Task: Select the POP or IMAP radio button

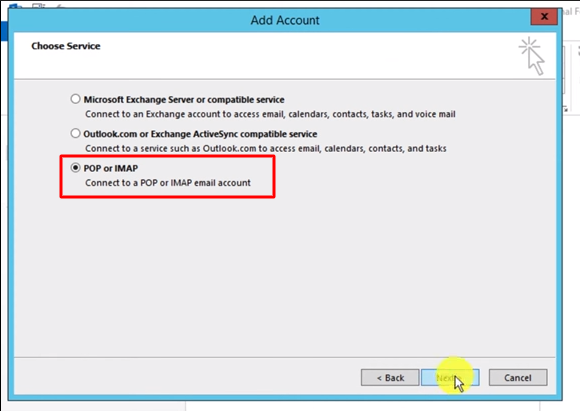Action: [75, 168]
